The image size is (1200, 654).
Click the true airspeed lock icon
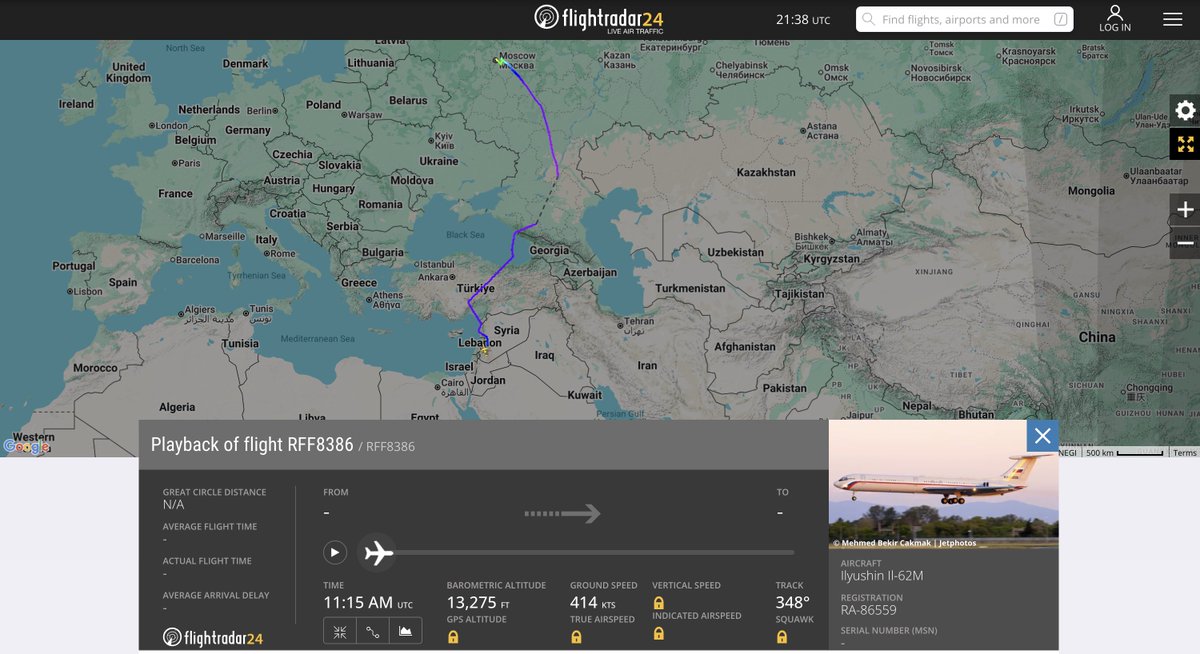tap(576, 637)
